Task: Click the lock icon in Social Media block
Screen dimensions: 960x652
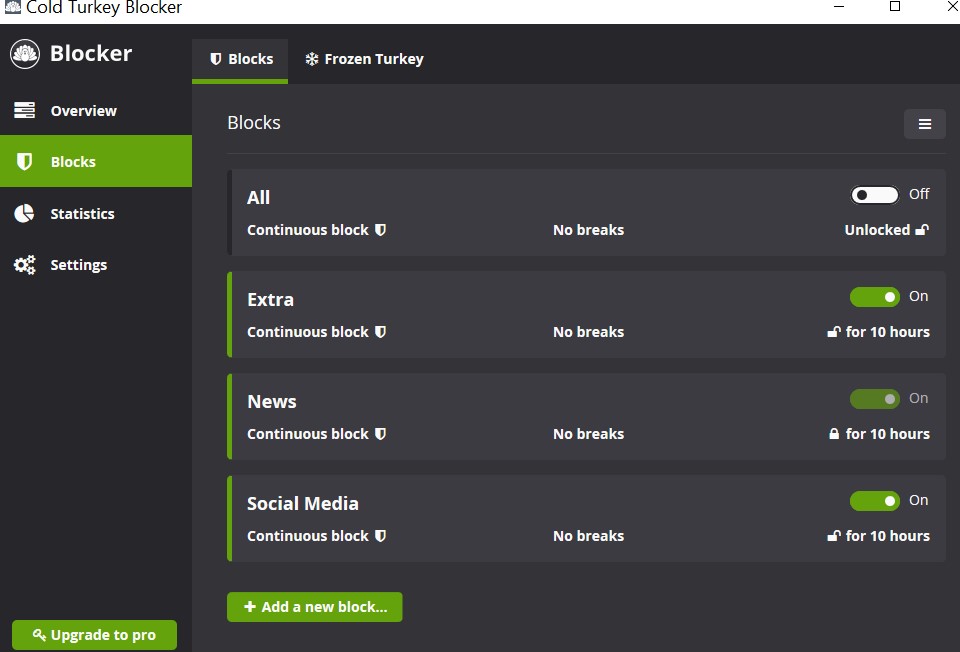Action: (x=834, y=536)
